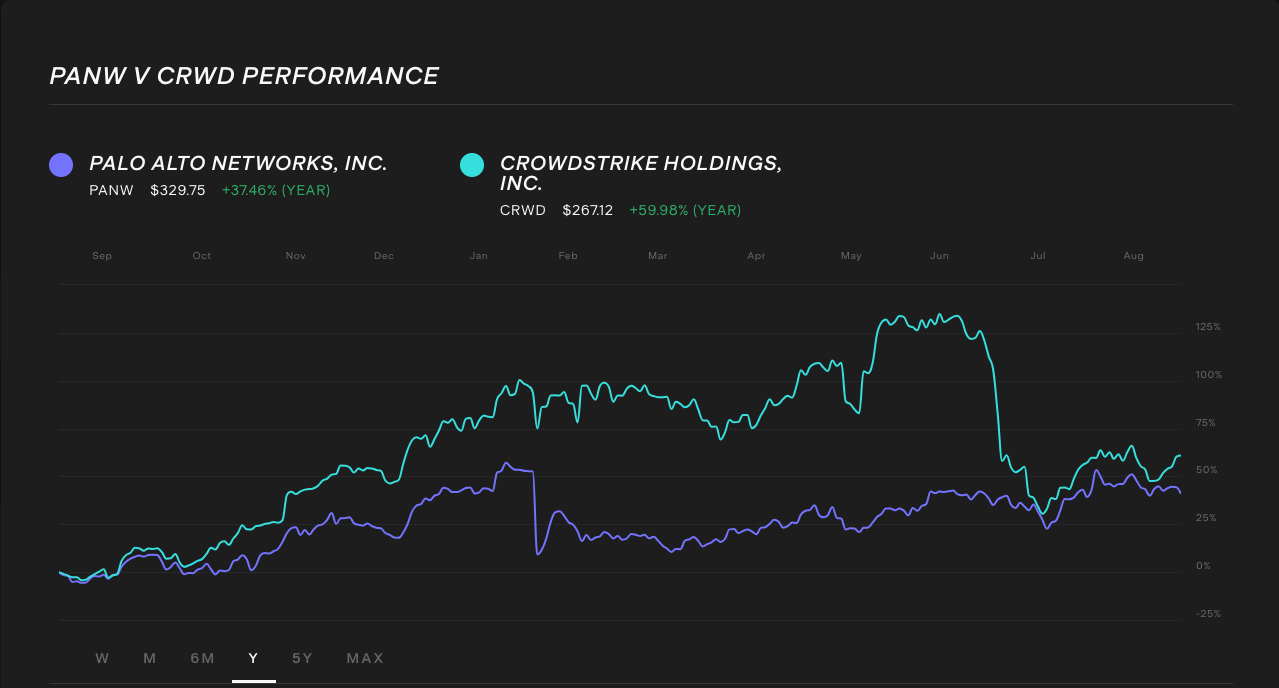Open PALO ALTO NETWORKS, INC. details
Screen dimensions: 1279x688
[238, 162]
